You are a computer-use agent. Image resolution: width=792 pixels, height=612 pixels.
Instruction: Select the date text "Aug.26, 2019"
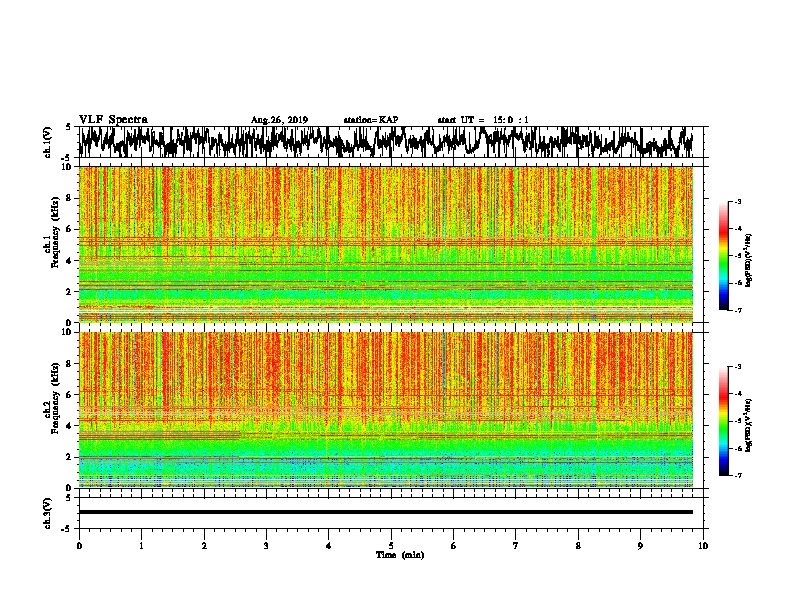[x=279, y=120]
